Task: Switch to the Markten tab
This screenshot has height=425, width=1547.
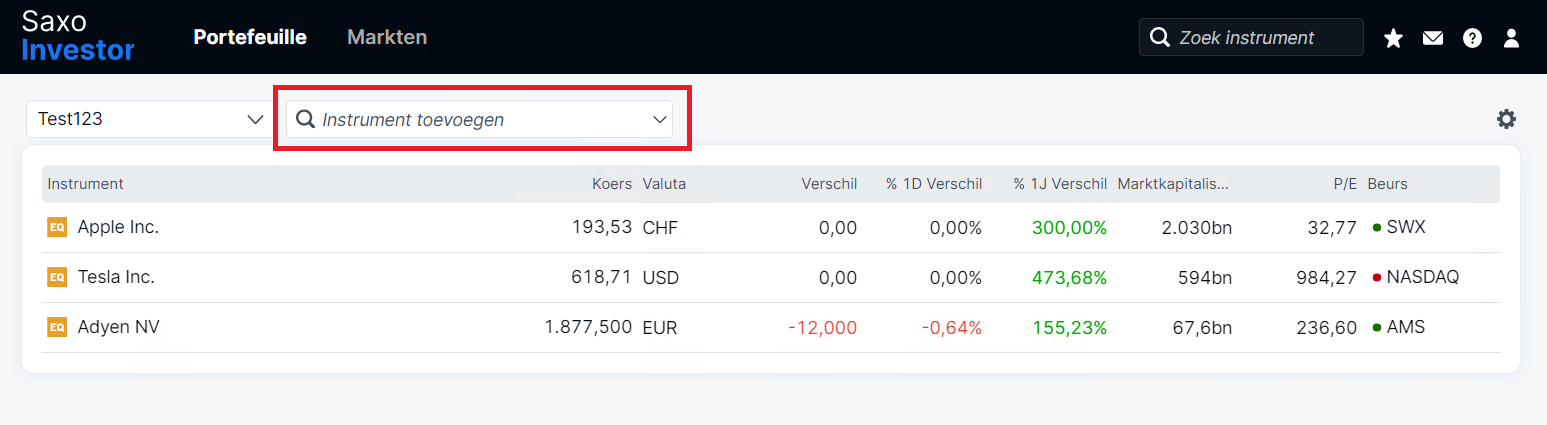Action: point(387,37)
